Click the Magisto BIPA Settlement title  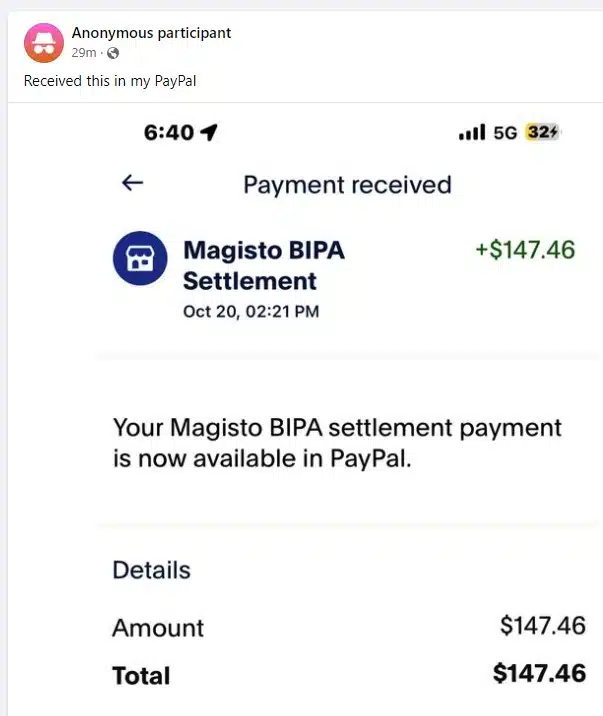pos(263,265)
